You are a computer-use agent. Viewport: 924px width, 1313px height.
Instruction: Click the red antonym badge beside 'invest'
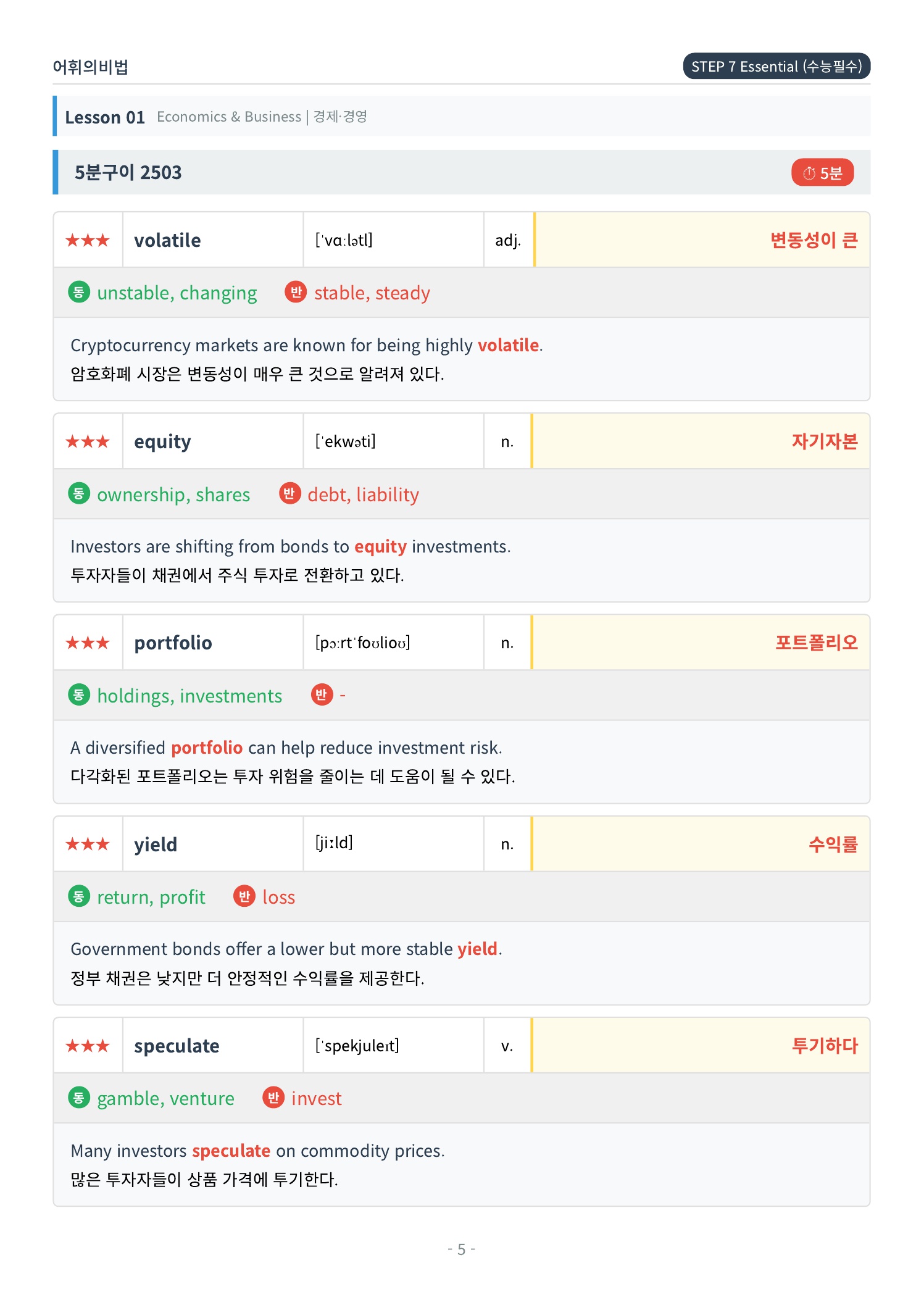pos(273,1098)
